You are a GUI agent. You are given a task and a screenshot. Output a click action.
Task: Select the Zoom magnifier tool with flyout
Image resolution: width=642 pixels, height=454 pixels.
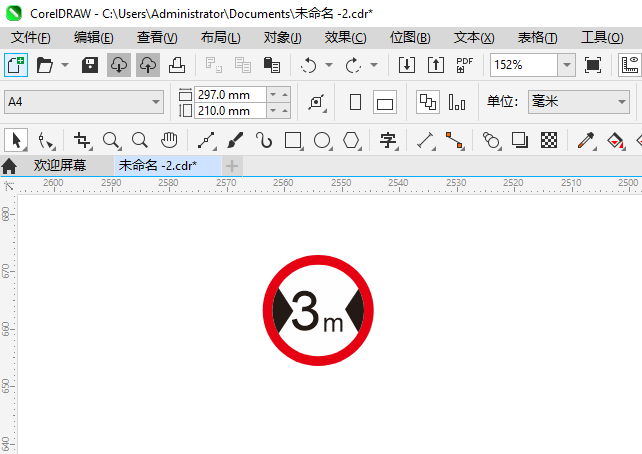(x=111, y=140)
